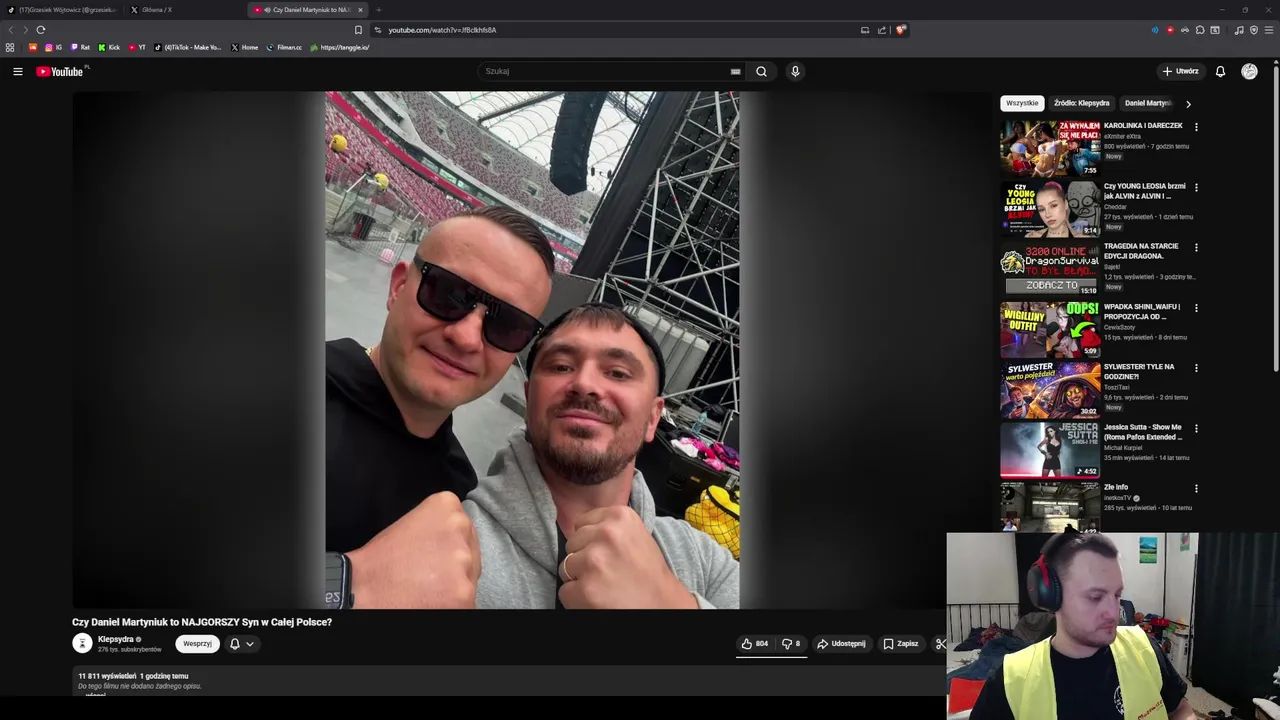Open the Filman.cc bookmark

[x=284, y=47]
